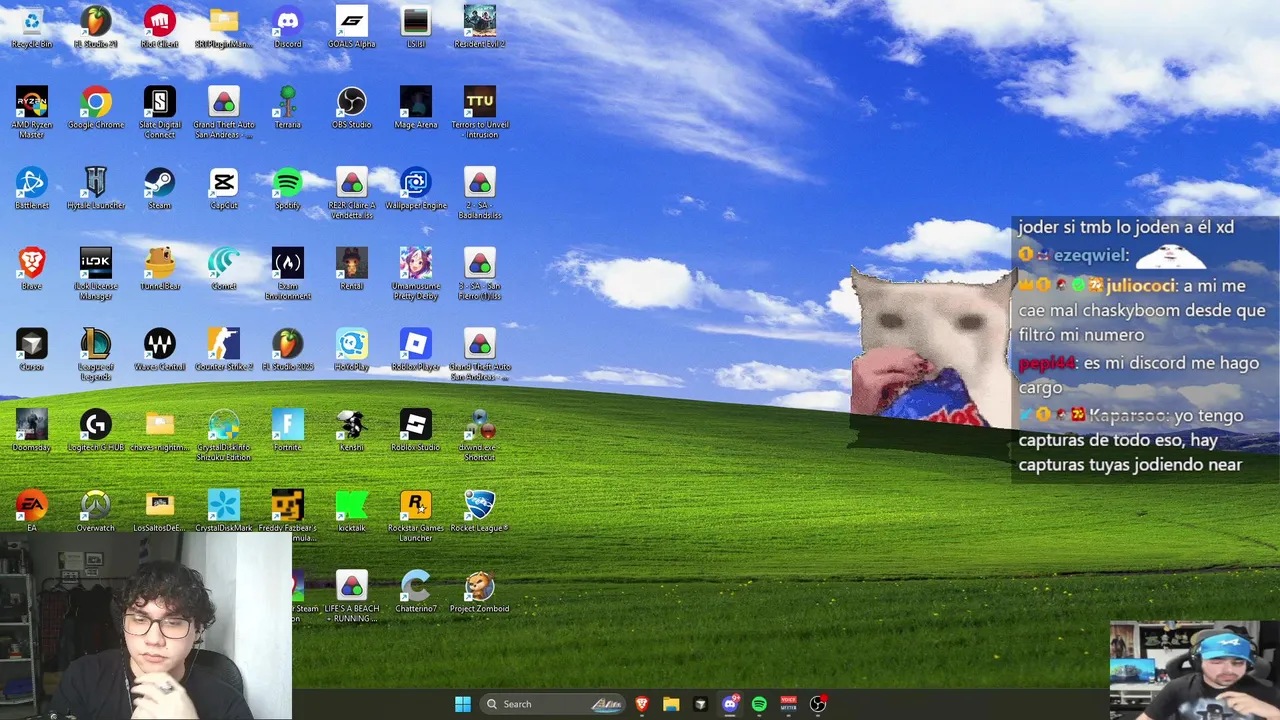Image resolution: width=1280 pixels, height=720 pixels.
Task: Launch the Roblox Player desktop shortcut
Action: point(416,350)
